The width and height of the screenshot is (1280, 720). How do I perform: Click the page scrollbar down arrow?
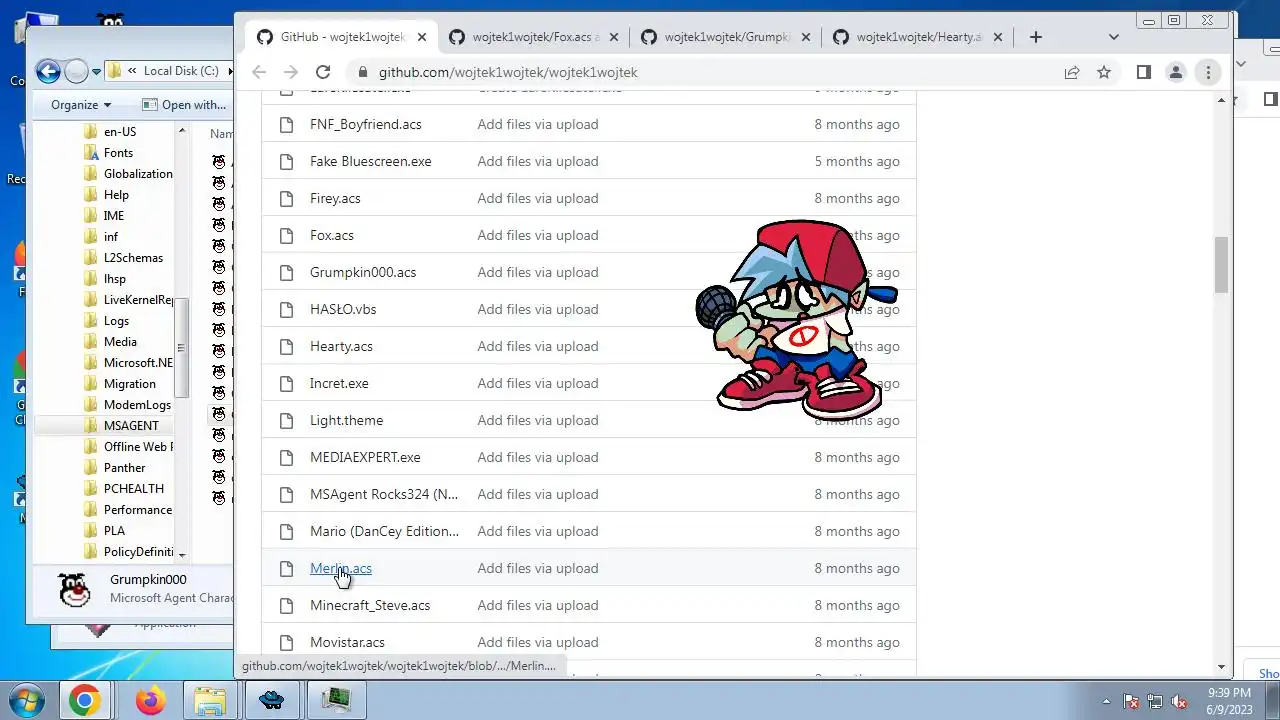(x=1221, y=667)
